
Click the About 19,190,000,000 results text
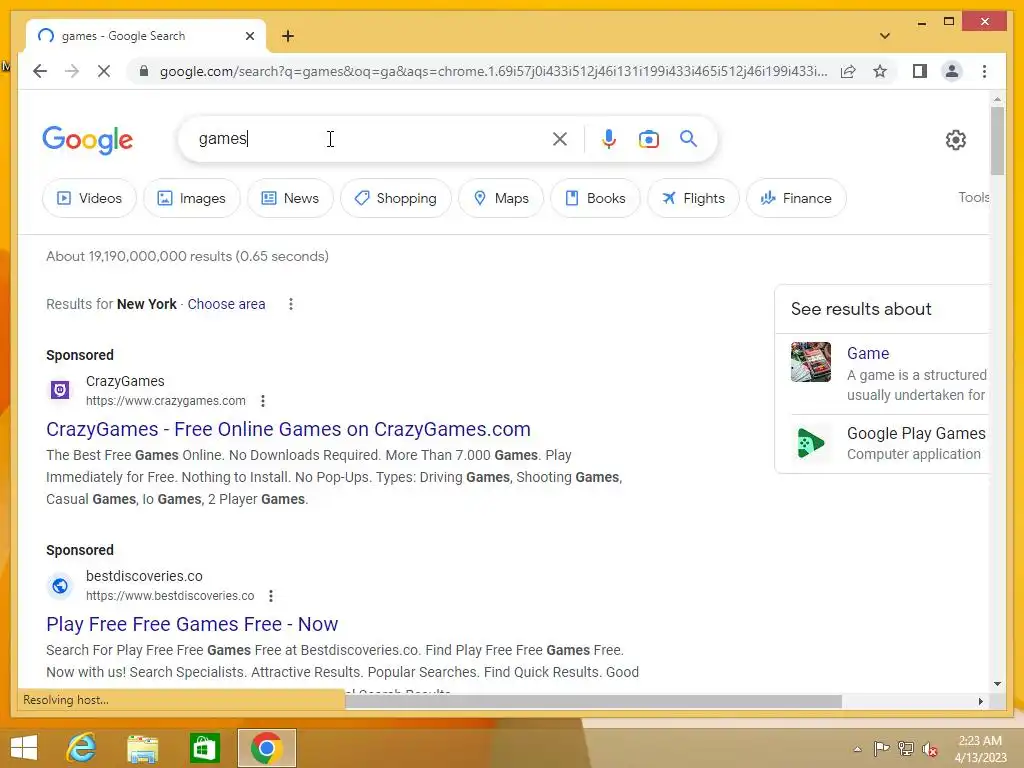187,257
